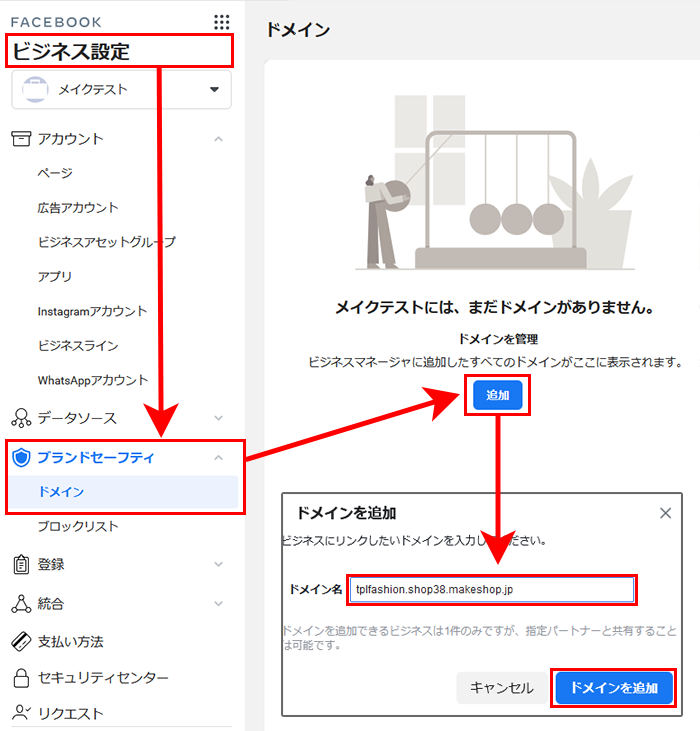The height and width of the screenshot is (731, 700).
Task: Click the requests person icon
Action: [21, 713]
